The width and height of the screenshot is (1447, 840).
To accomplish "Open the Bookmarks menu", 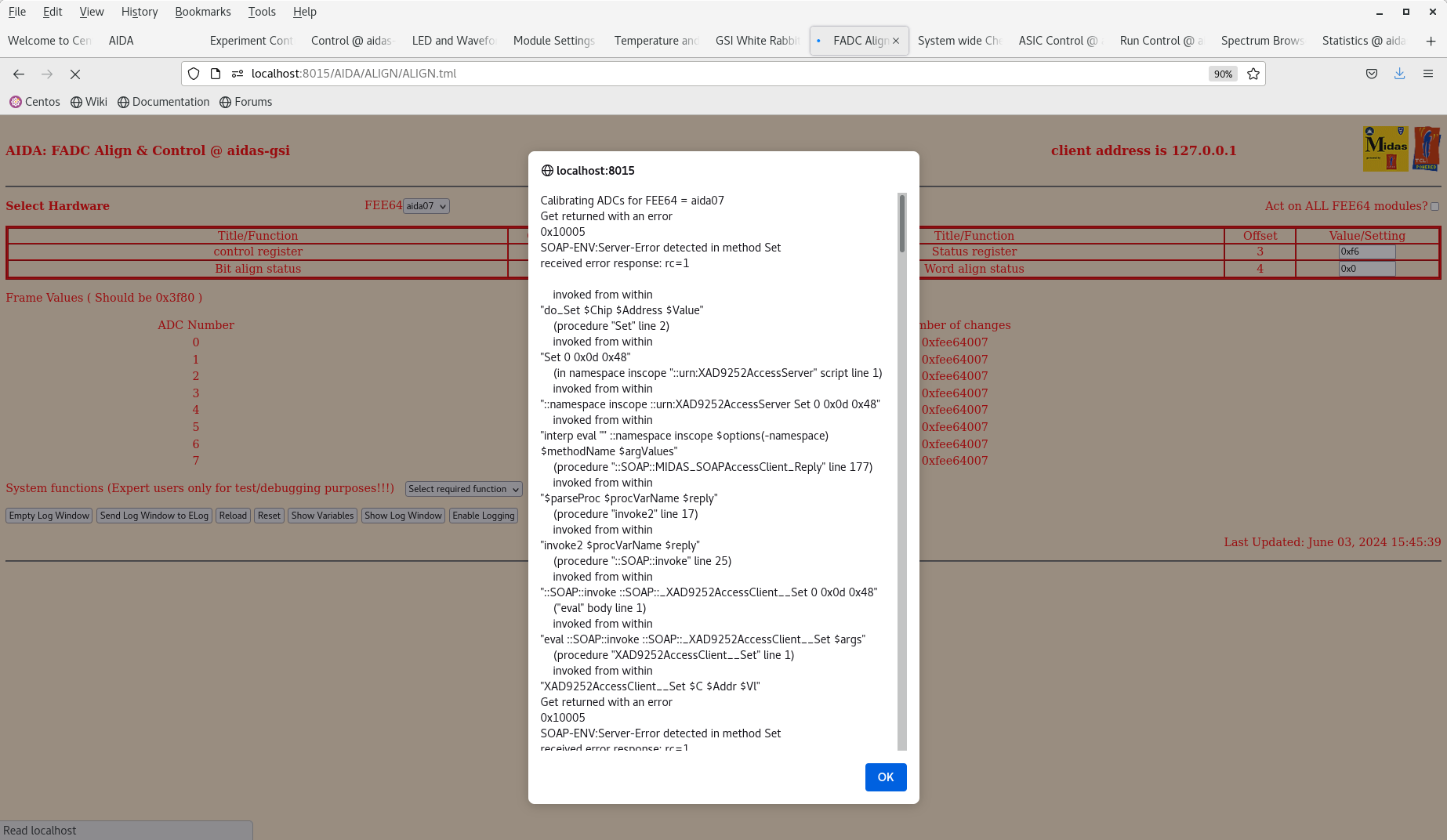I will coord(202,12).
